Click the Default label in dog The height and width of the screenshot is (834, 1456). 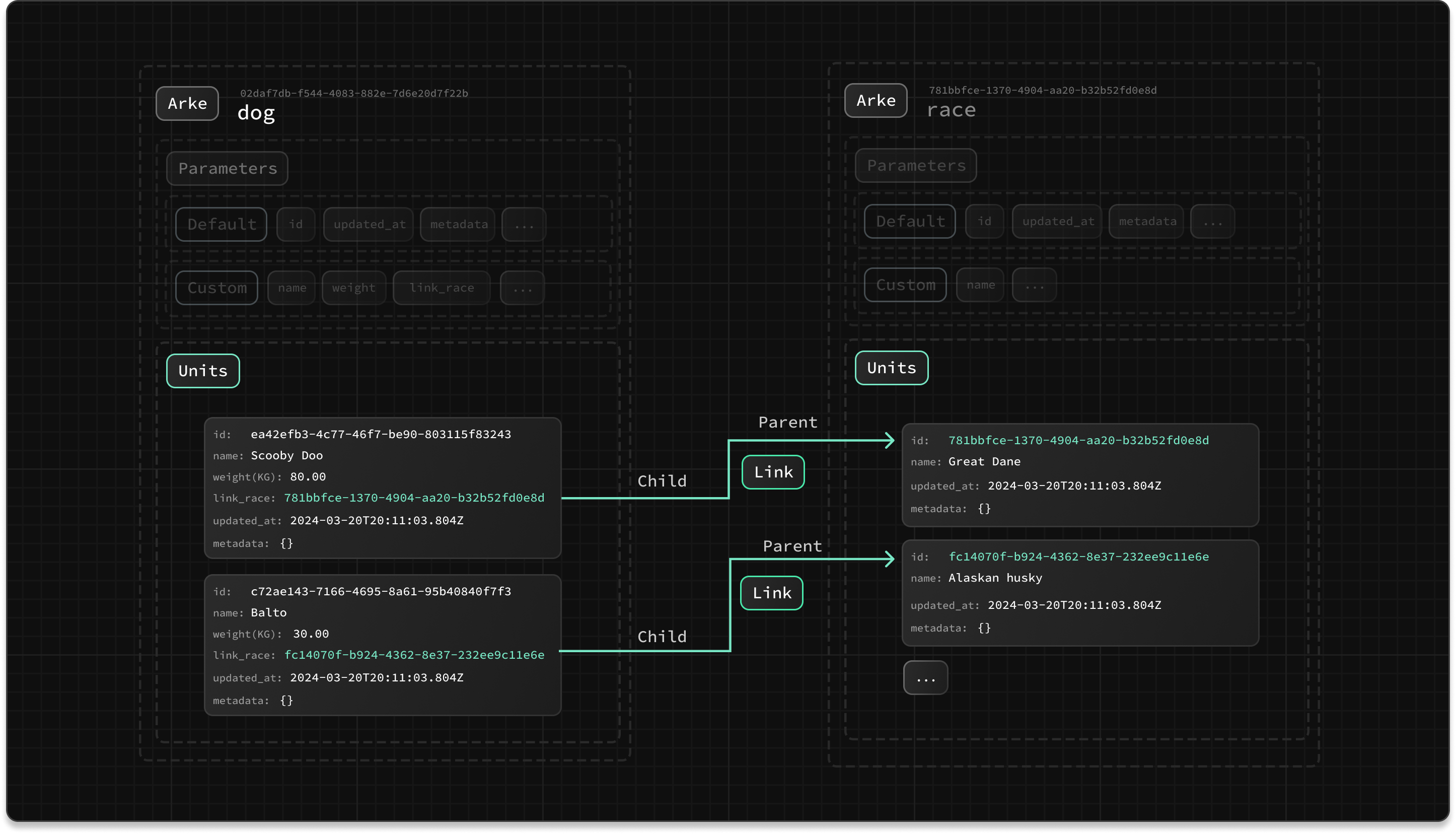(x=222, y=225)
